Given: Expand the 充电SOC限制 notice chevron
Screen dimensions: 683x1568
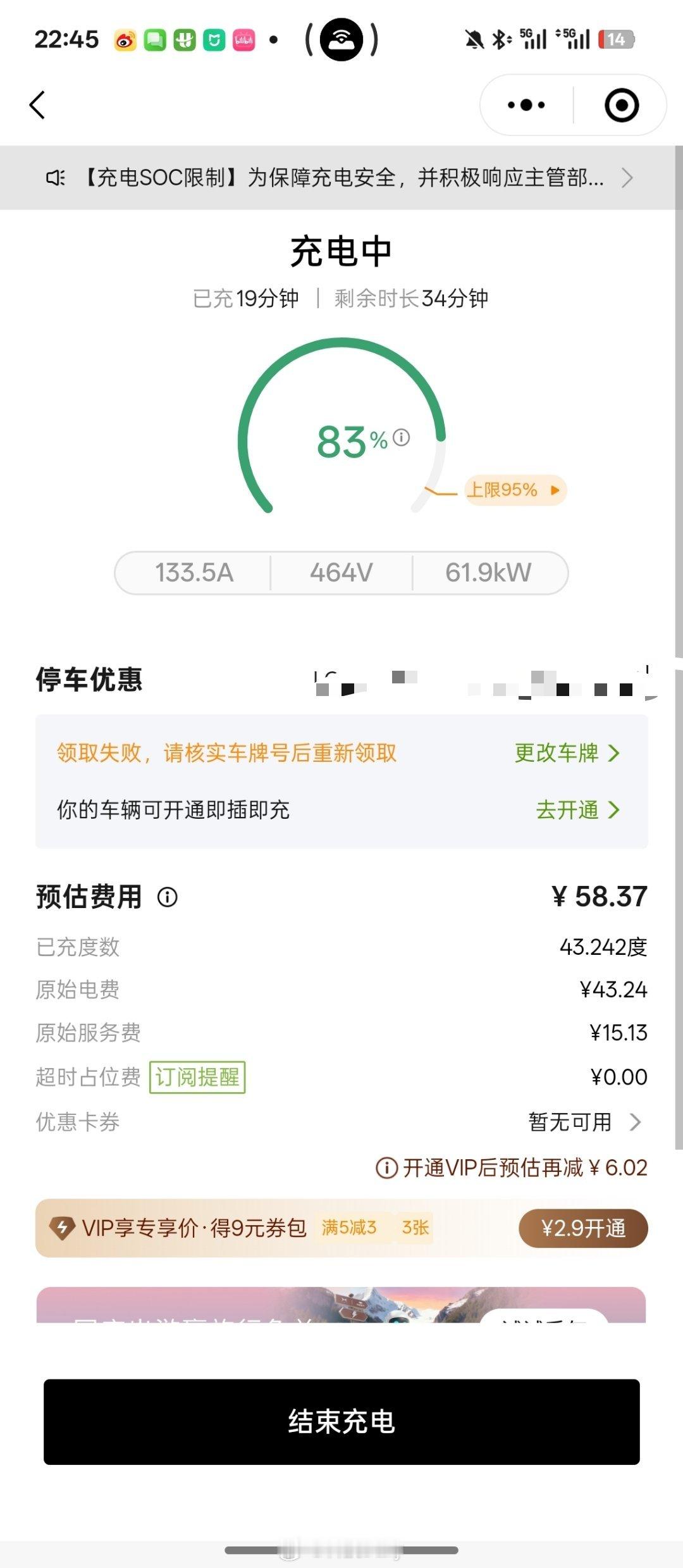Looking at the screenshot, I should click(x=627, y=178).
